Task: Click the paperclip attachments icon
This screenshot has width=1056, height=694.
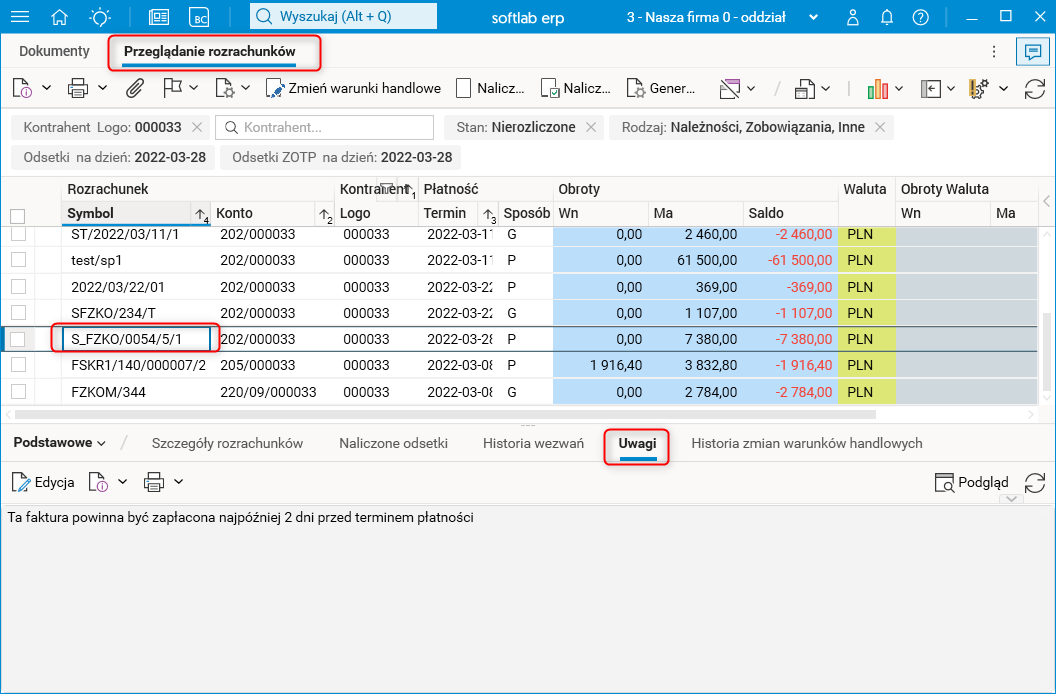Action: coord(134,88)
